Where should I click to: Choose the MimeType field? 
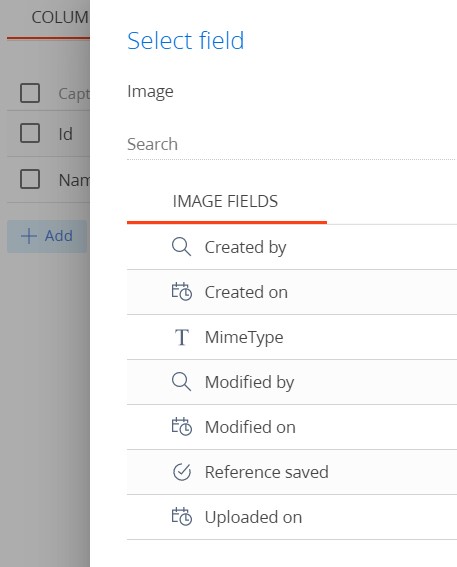pos(292,337)
